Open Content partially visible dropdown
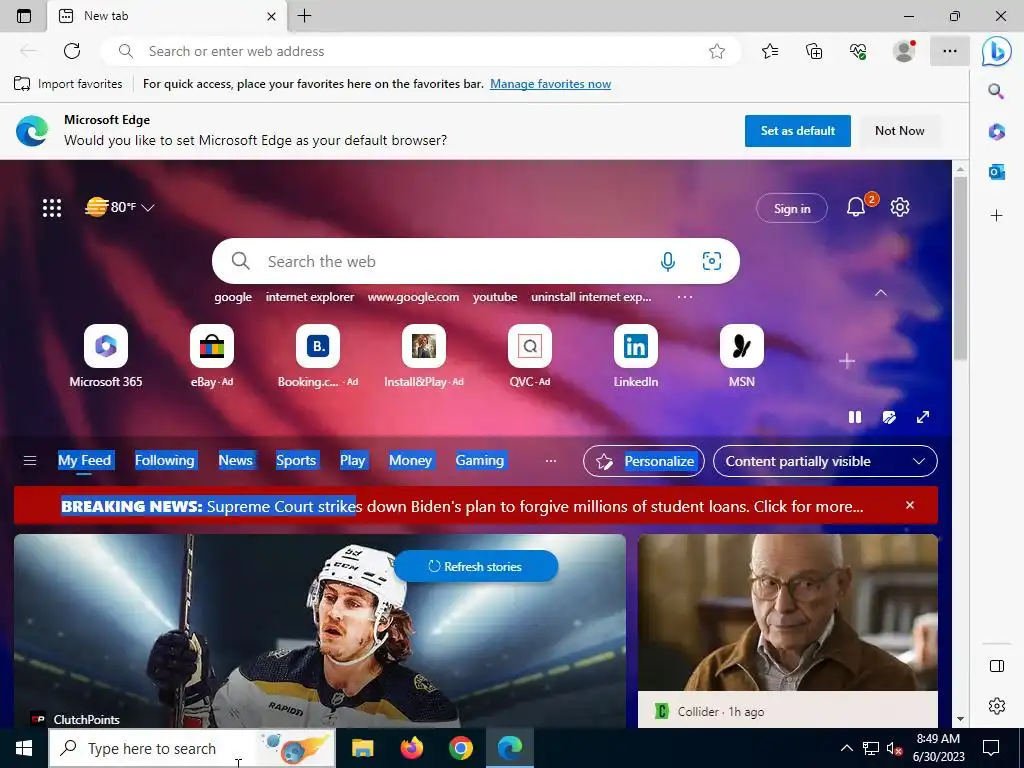This screenshot has width=1024, height=768. pos(825,461)
